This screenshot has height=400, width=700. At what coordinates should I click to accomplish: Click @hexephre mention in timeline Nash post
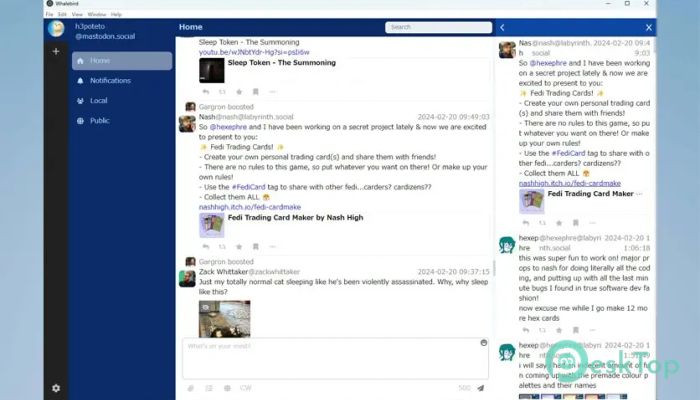(228, 127)
